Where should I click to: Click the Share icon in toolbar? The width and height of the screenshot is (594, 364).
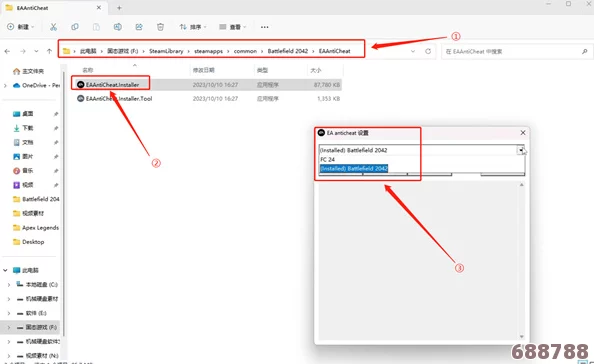(x=139, y=27)
